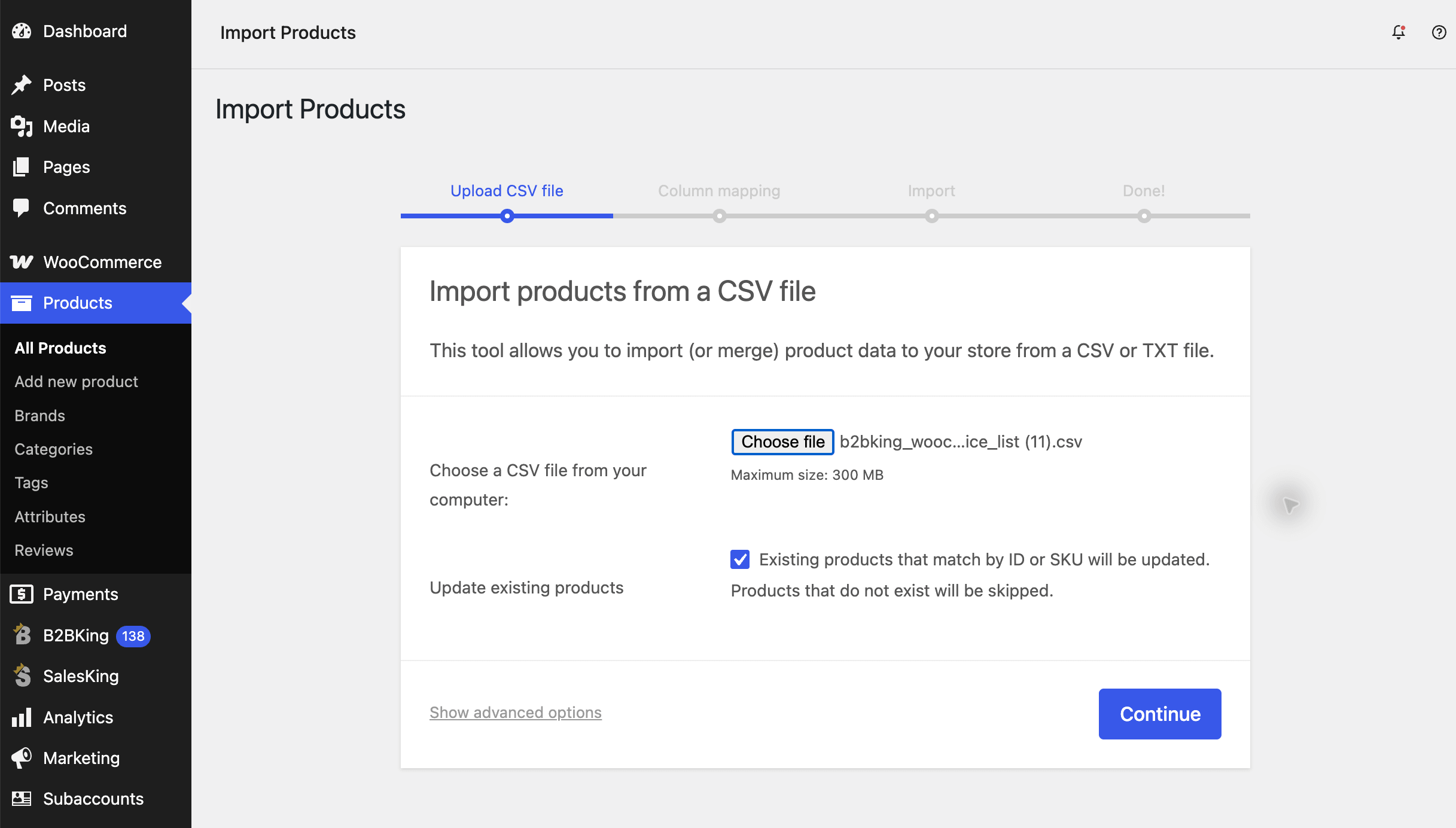
Task: Click the B2BKing crown icon
Action: (x=22, y=635)
